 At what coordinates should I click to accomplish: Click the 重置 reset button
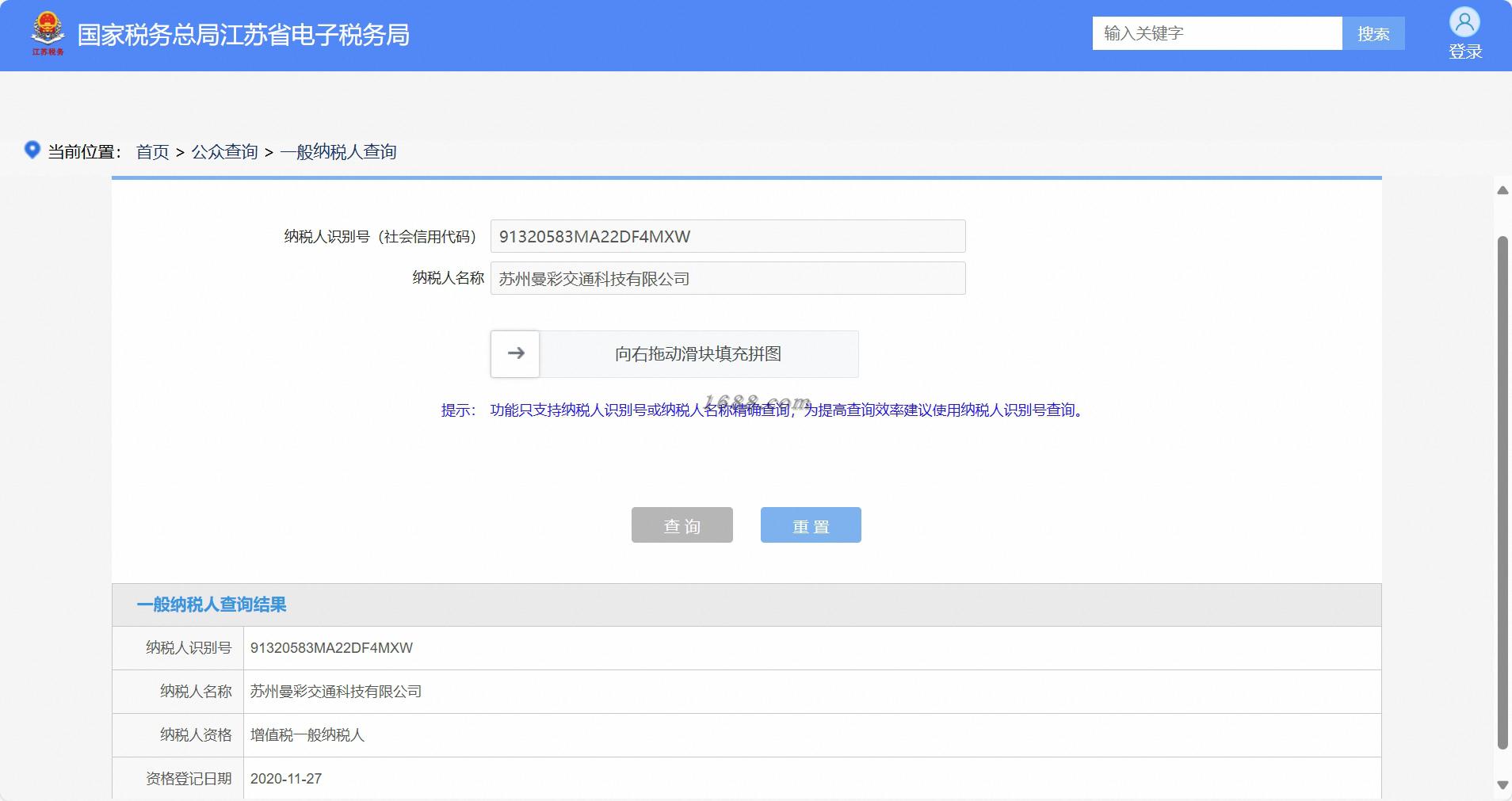click(x=811, y=525)
